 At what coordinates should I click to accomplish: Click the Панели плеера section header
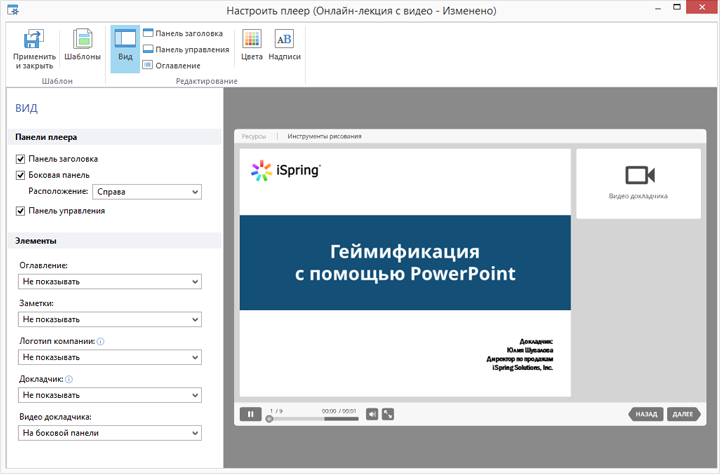pos(115,137)
